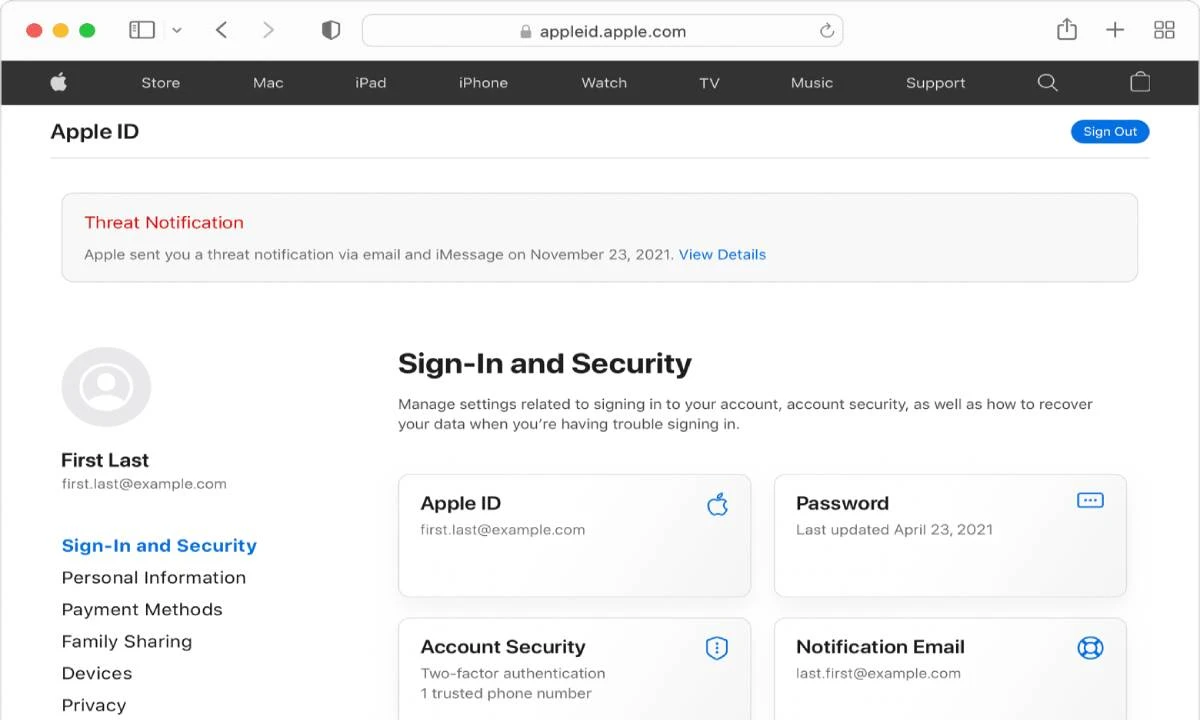
Task: Open the search magnifier in Apple nav
Action: click(x=1047, y=82)
